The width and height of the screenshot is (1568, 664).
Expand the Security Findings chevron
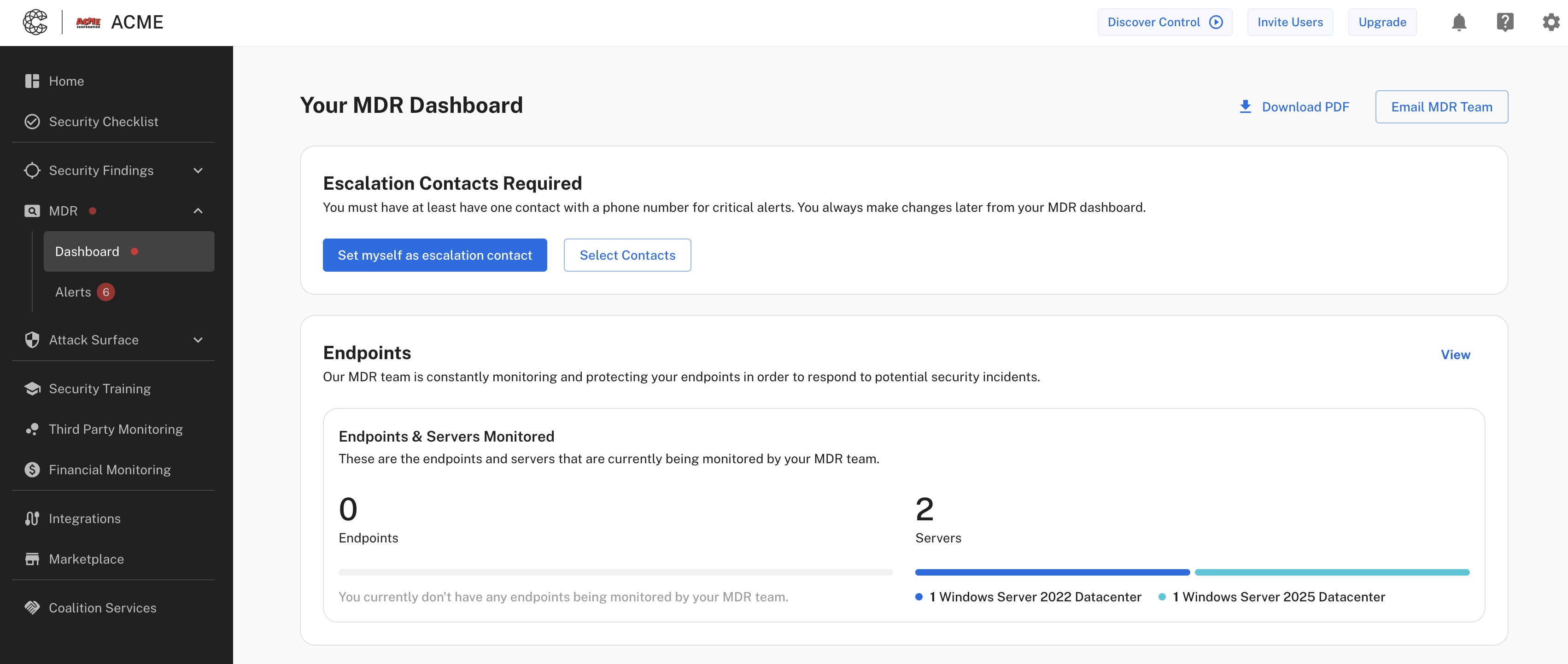198,170
